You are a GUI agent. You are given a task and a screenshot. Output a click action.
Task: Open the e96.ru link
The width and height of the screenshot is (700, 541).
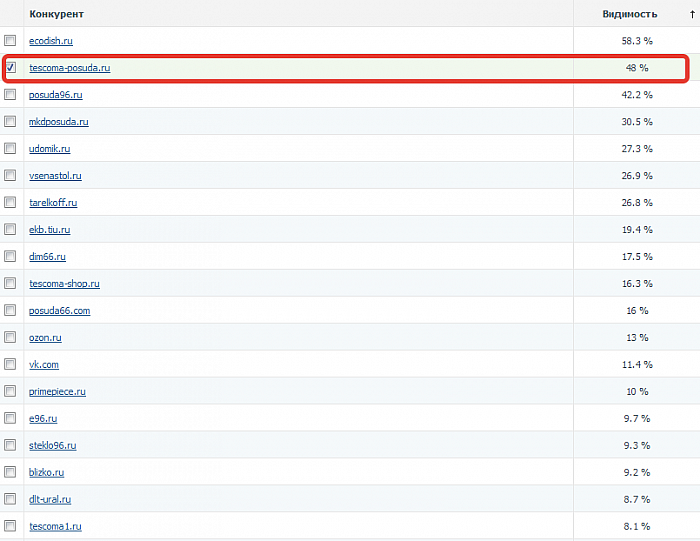coord(43,419)
